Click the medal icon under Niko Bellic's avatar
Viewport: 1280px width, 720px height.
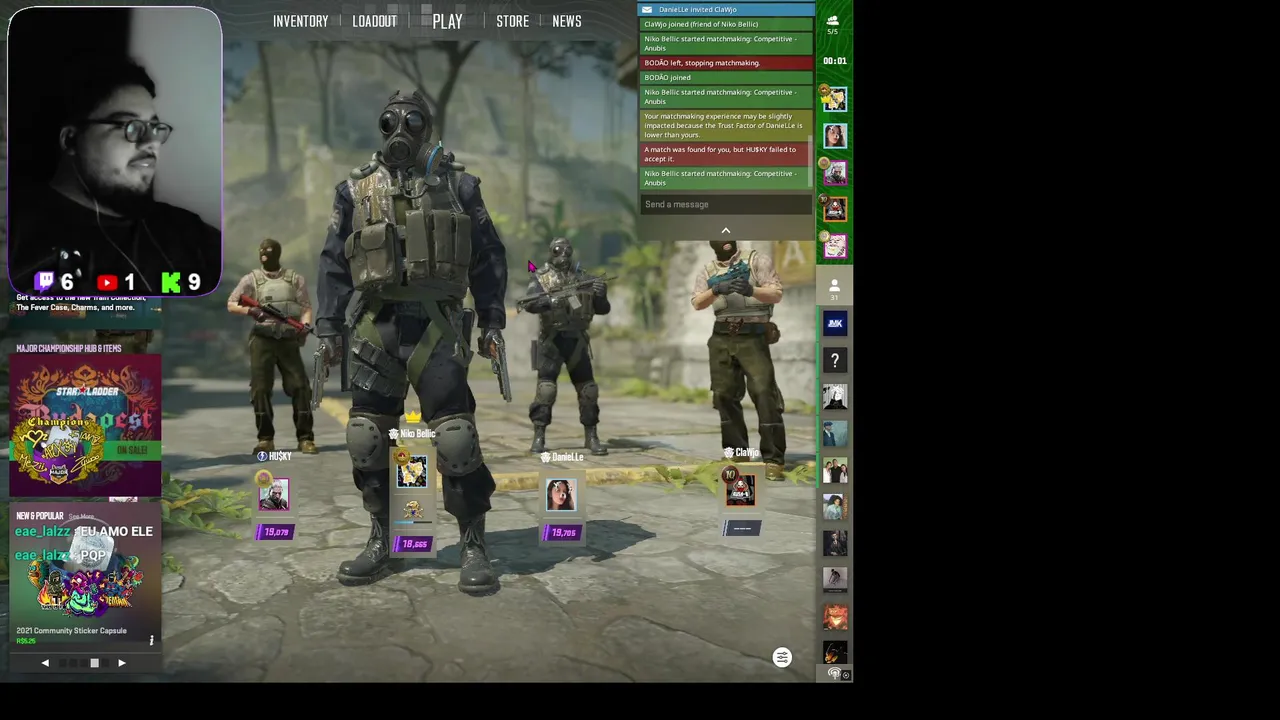point(412,510)
